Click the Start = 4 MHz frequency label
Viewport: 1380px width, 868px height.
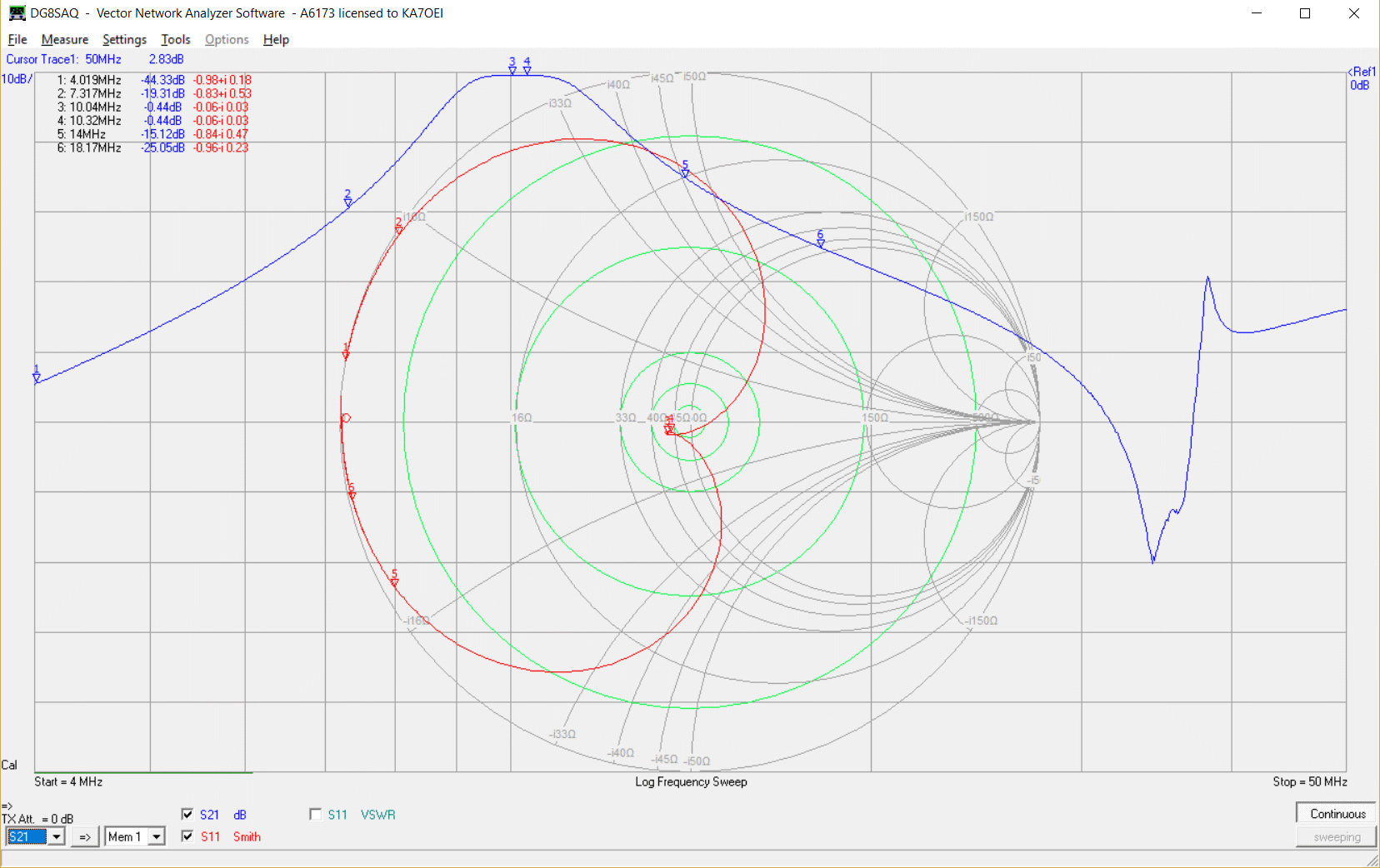(68, 781)
